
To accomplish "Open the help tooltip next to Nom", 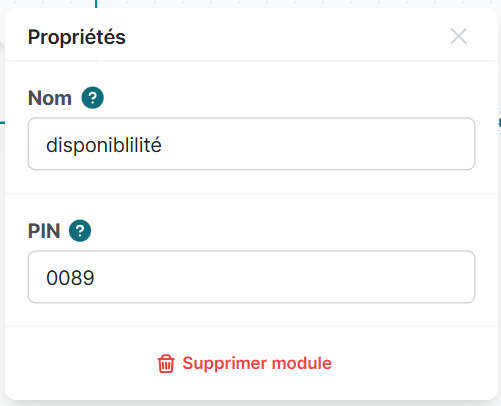I will click(x=93, y=98).
